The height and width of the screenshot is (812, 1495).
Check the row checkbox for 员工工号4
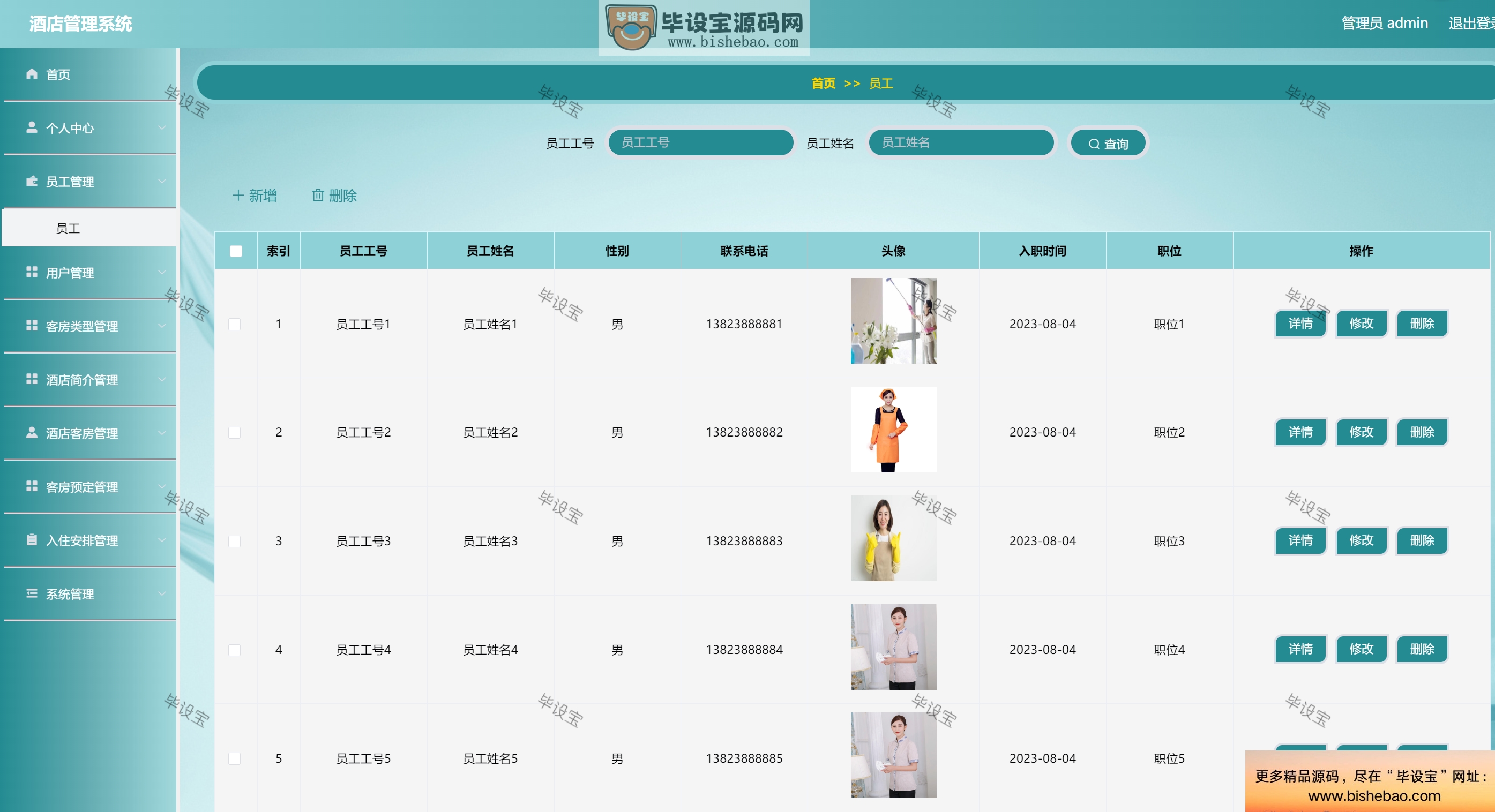coord(235,650)
